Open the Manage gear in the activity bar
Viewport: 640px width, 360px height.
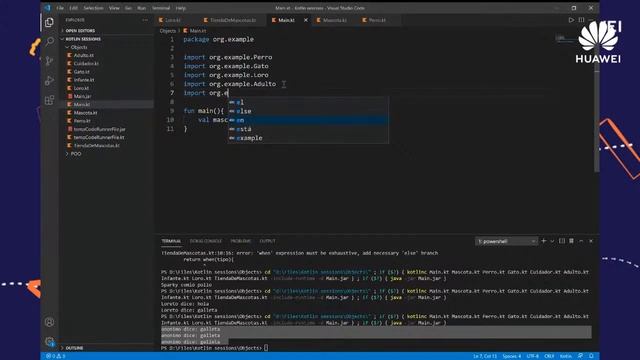point(49,341)
